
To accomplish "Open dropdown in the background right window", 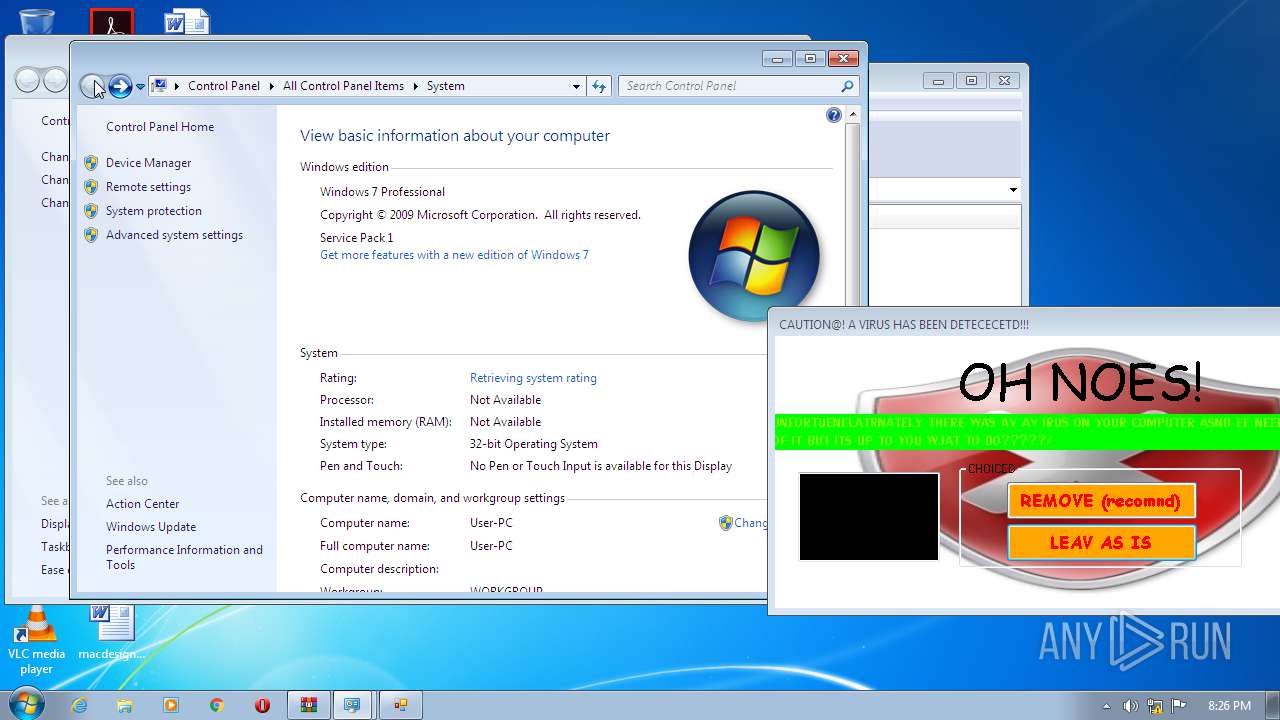I will (1013, 190).
